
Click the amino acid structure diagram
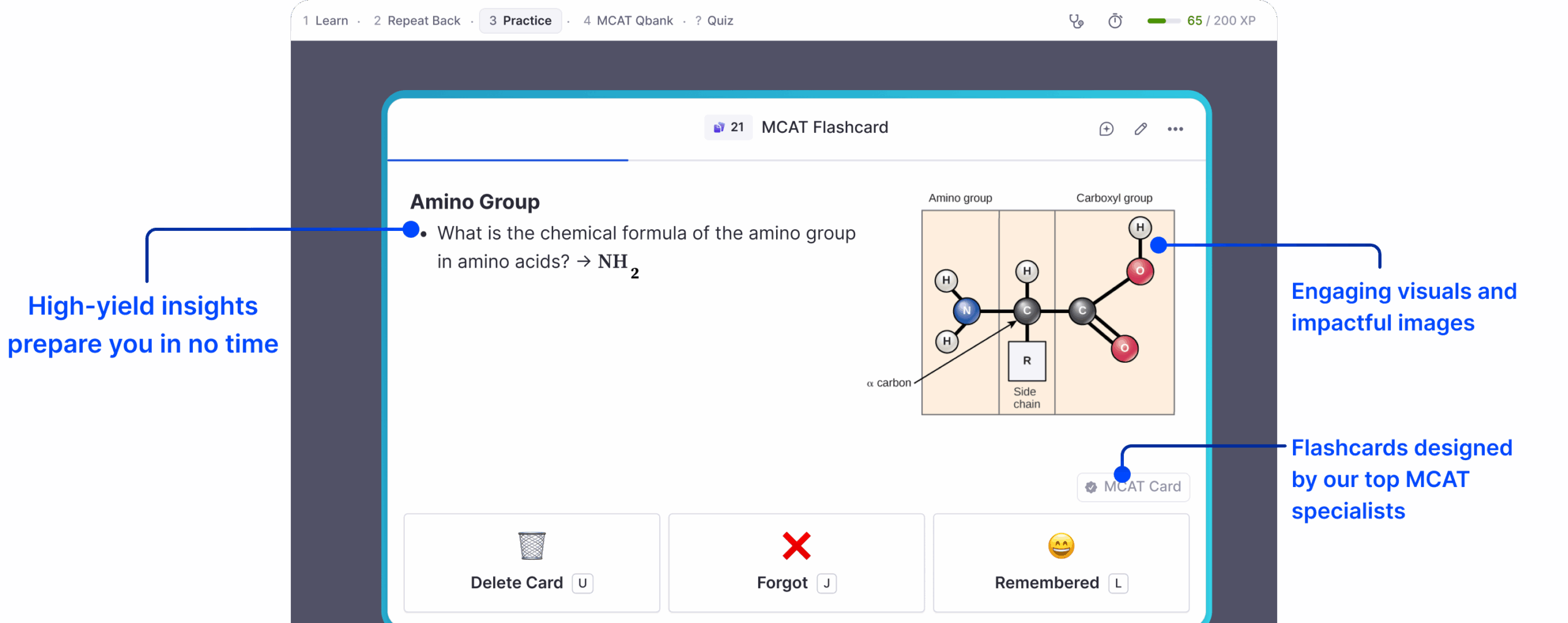tap(1047, 312)
